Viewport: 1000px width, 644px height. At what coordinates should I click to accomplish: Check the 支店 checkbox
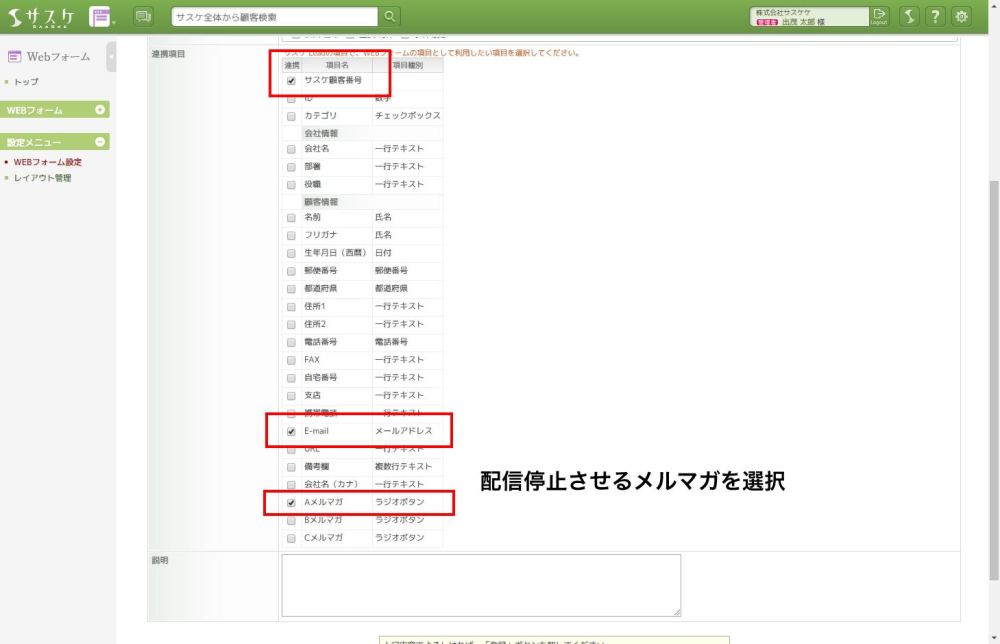click(291, 397)
